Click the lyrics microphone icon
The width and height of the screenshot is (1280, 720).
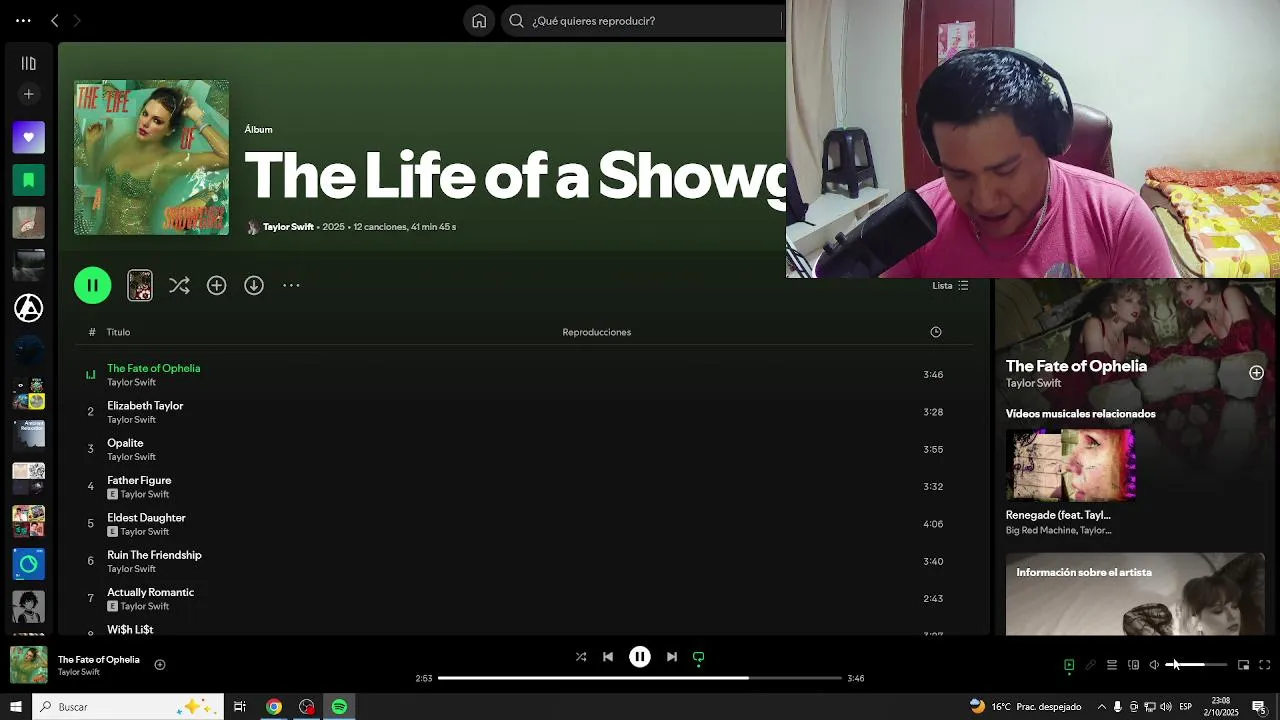(1090, 665)
